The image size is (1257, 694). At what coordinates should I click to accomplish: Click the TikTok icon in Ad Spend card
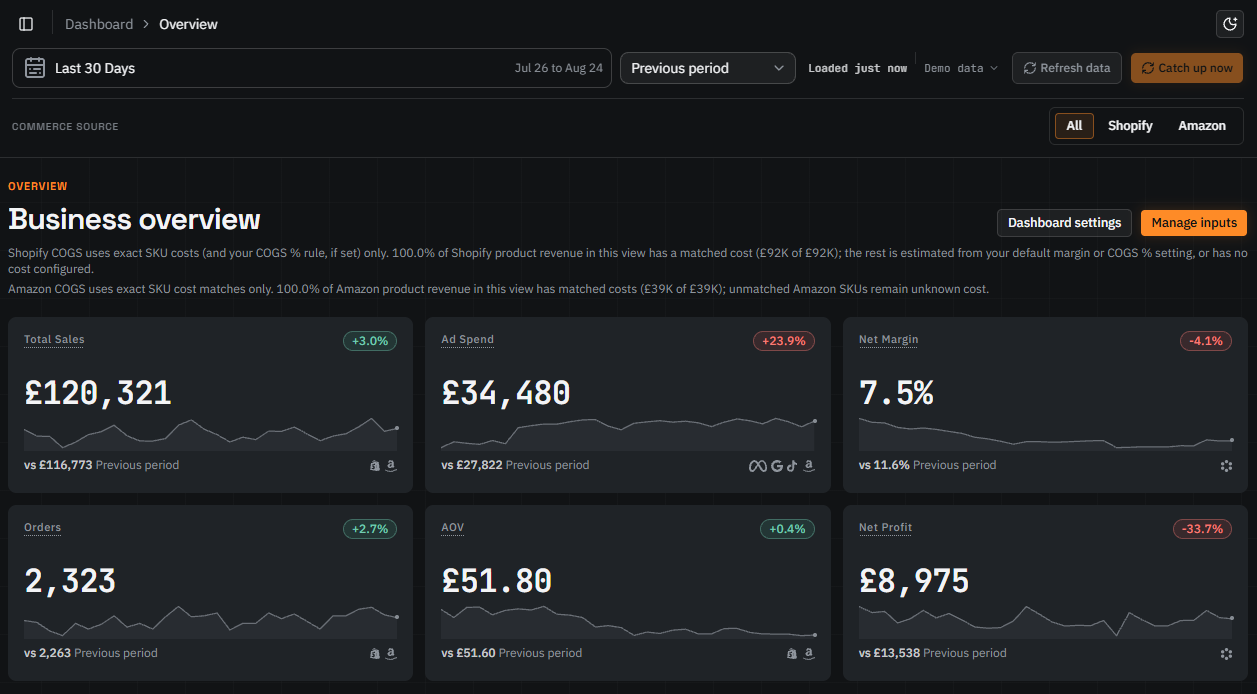coord(792,465)
